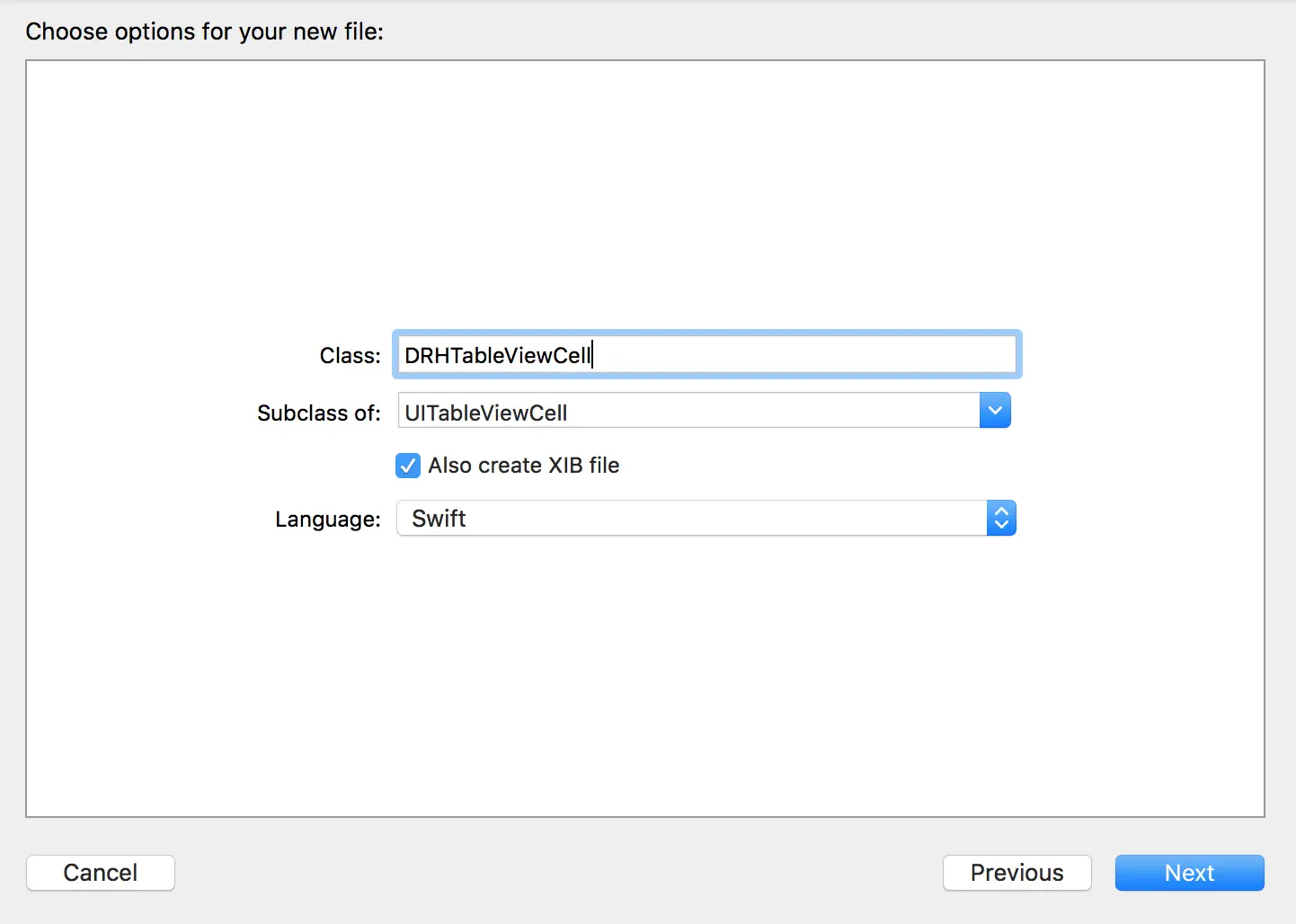This screenshot has width=1296, height=924.
Task: Click the DRHTableViewCell text in Class field
Action: click(x=497, y=356)
